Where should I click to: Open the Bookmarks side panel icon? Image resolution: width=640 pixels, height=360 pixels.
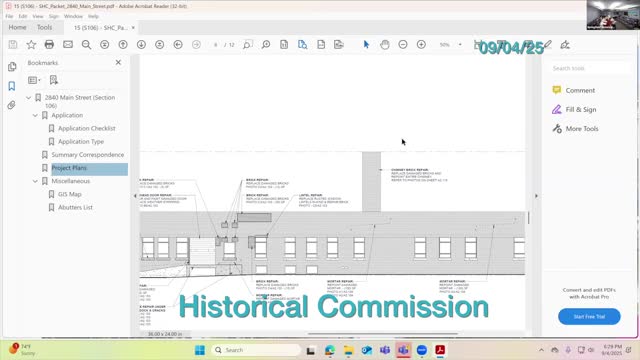pyautogui.click(x=11, y=86)
